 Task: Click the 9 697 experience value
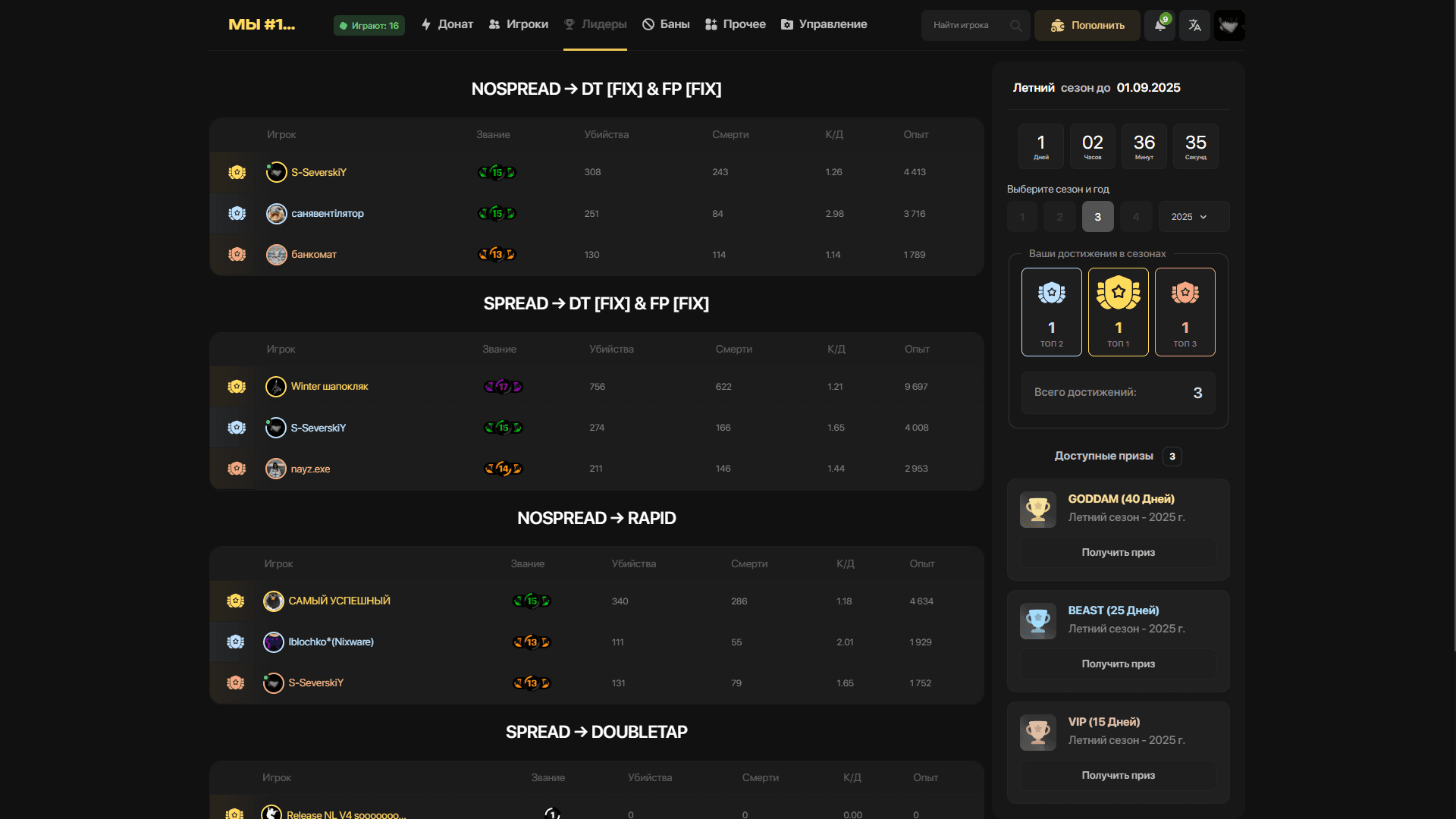pos(916,387)
